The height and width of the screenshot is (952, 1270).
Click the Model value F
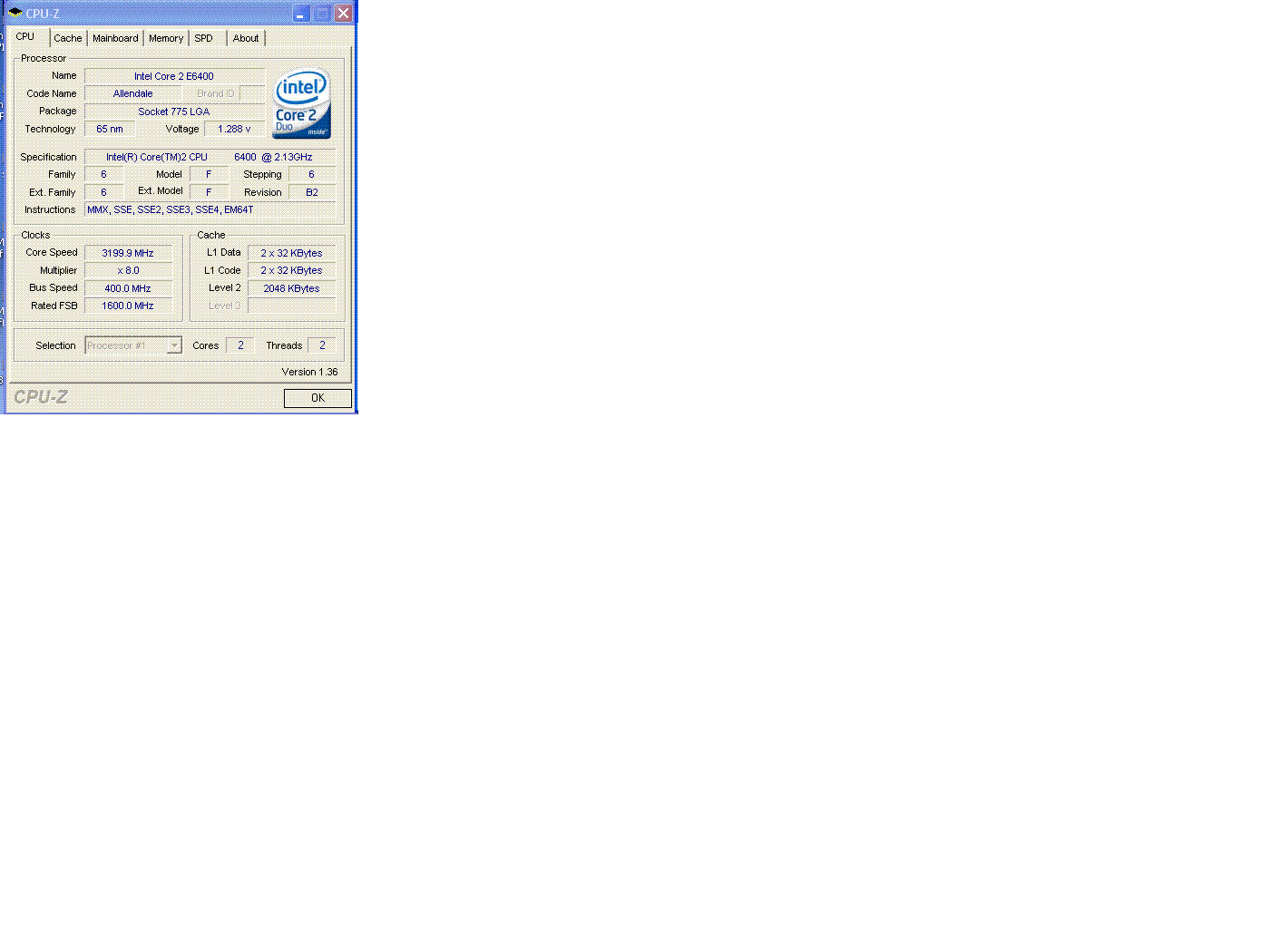pyautogui.click(x=209, y=174)
